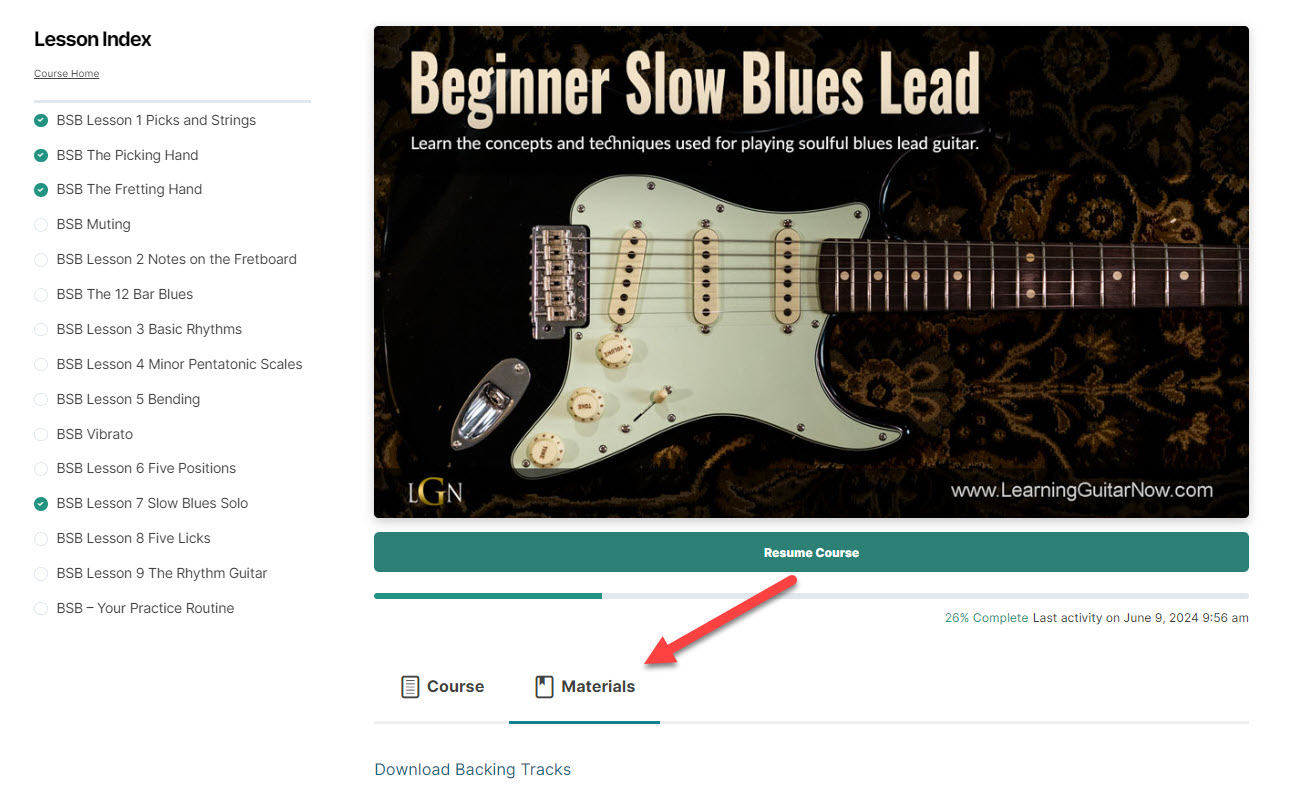The width and height of the screenshot is (1289, 803).
Task: Click the LGN logo on course banner
Action: tap(435, 492)
